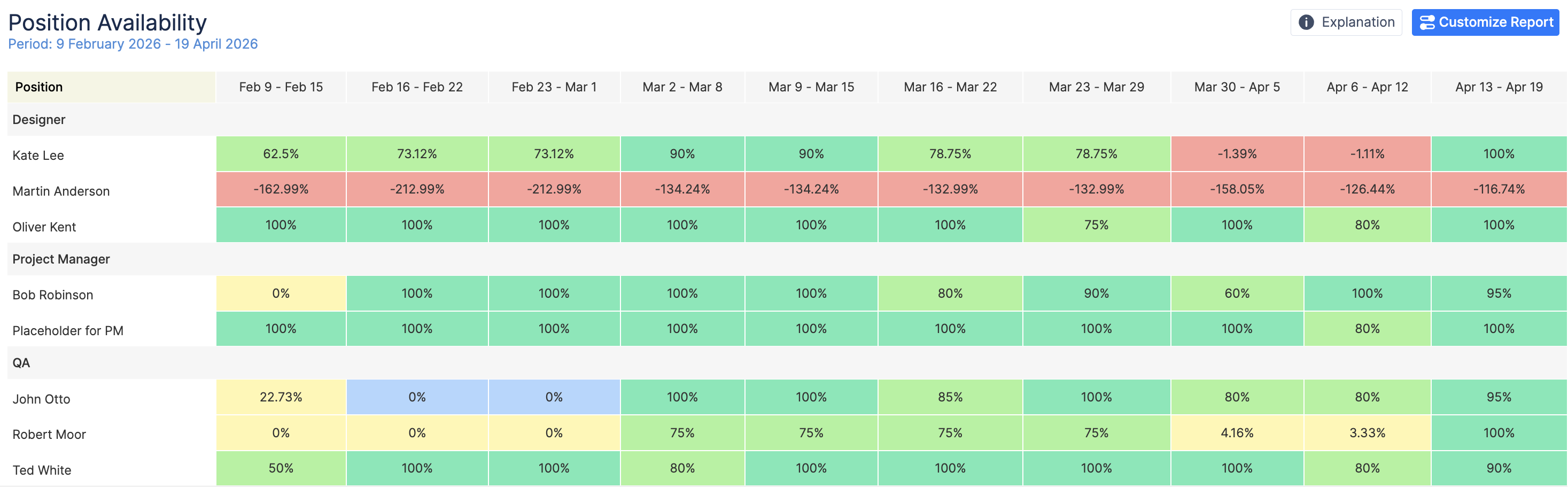Click the Feb 9 - Feb 15 column header

click(281, 87)
